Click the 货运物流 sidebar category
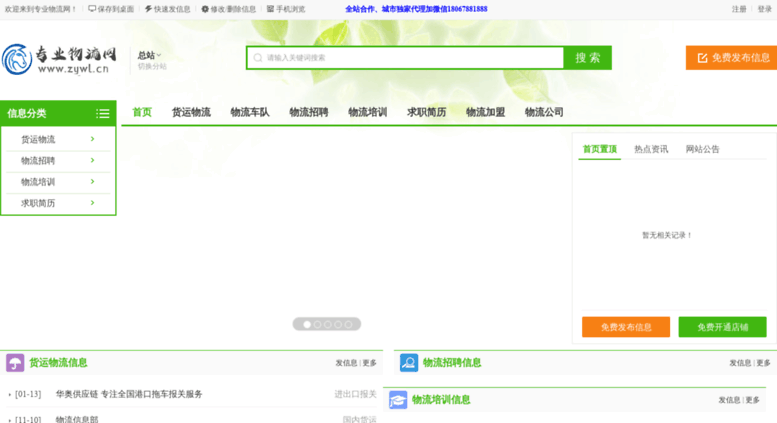Viewport: 777px width, 423px height. (x=38, y=140)
